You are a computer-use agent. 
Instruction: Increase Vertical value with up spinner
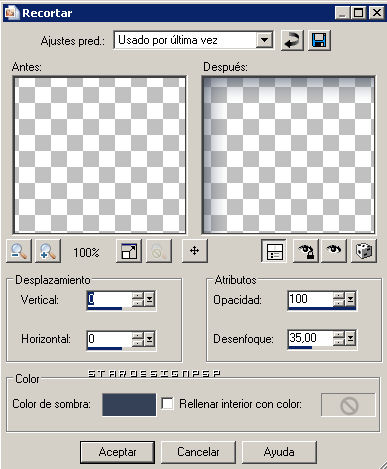(x=138, y=295)
